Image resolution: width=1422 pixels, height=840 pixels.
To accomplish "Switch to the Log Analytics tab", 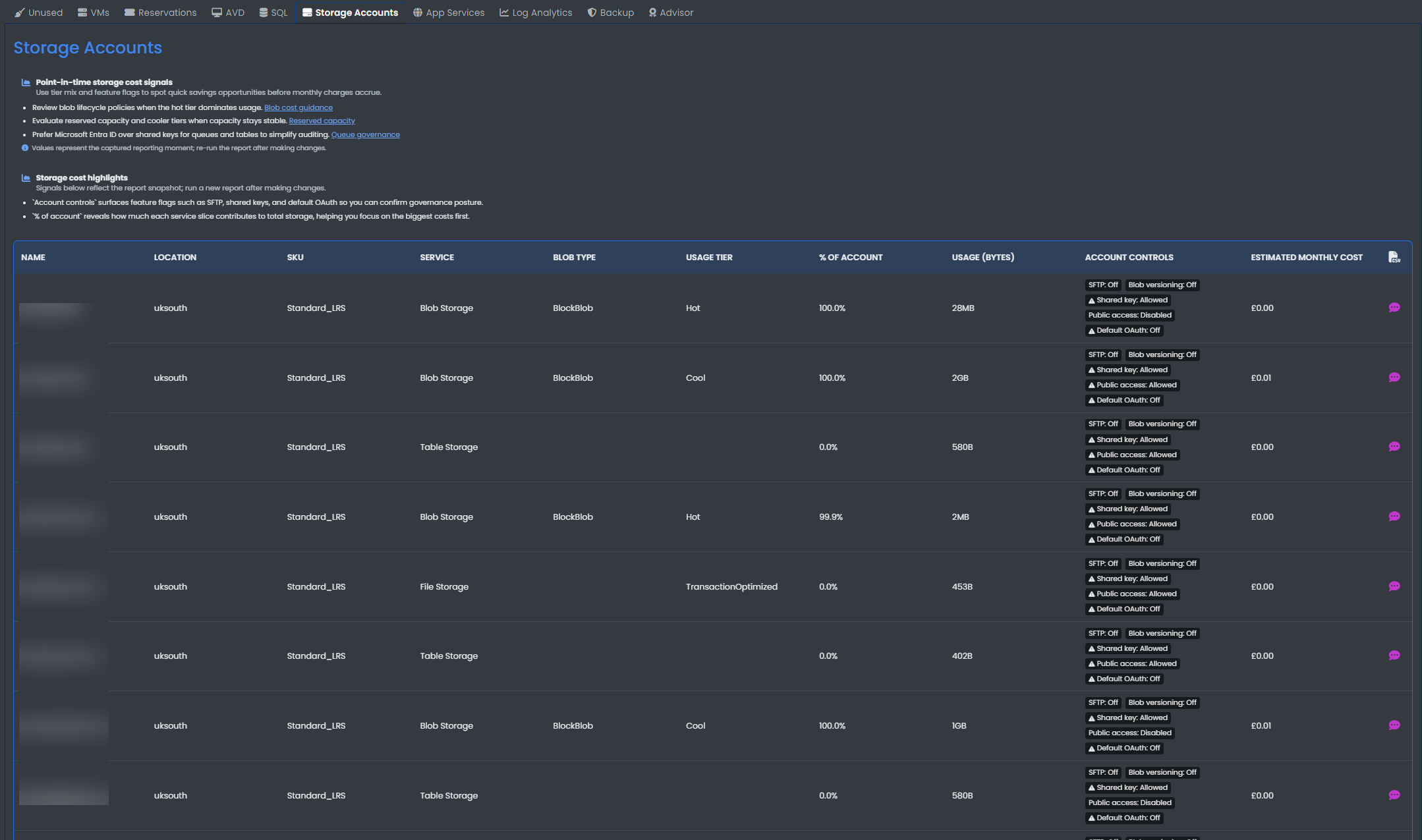I will point(536,13).
